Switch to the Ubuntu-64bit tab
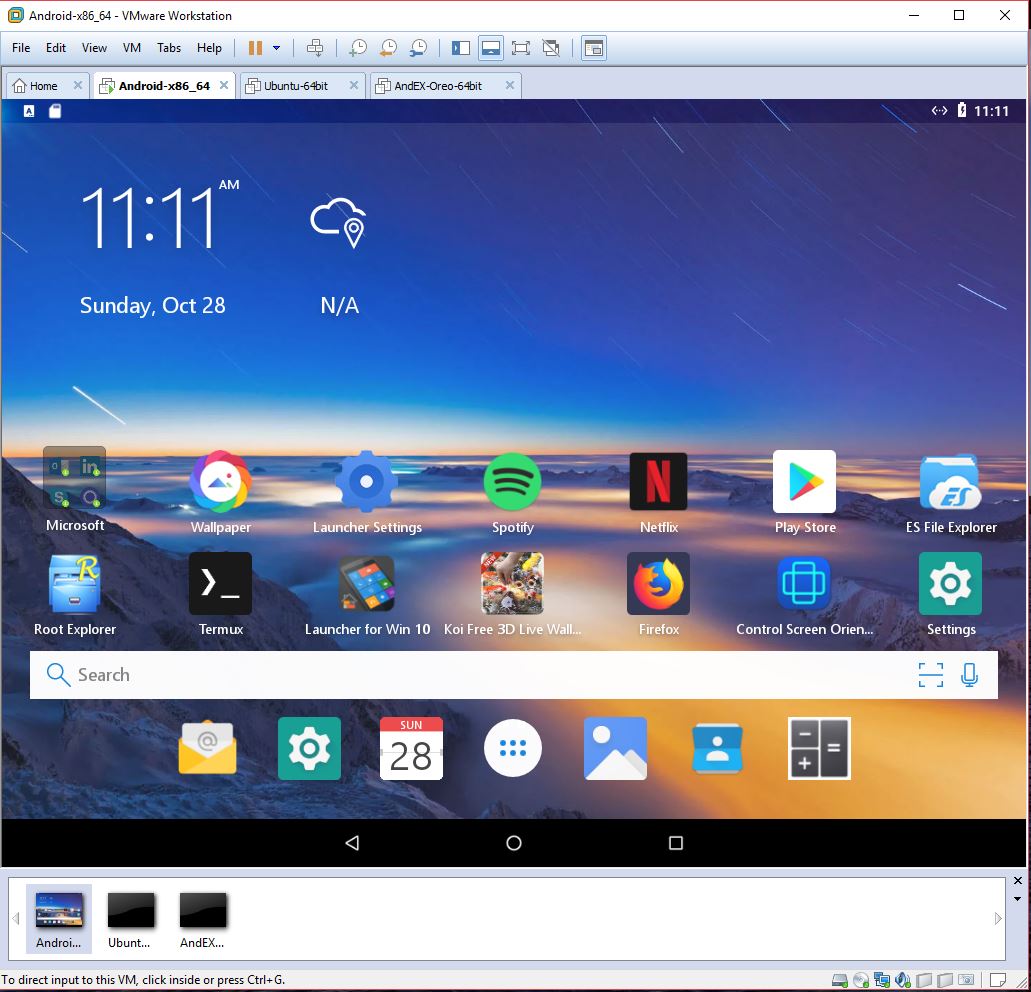The height and width of the screenshot is (992, 1031). (x=296, y=86)
